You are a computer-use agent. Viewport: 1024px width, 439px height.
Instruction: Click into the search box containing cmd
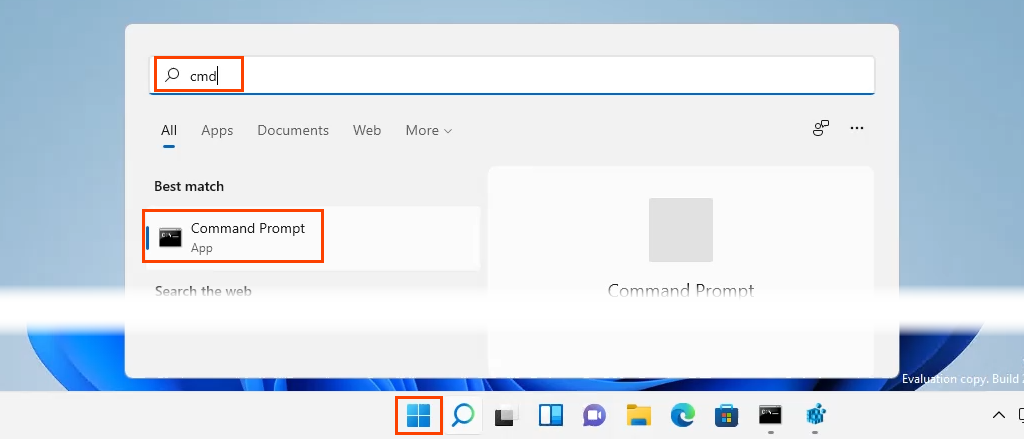coord(512,75)
